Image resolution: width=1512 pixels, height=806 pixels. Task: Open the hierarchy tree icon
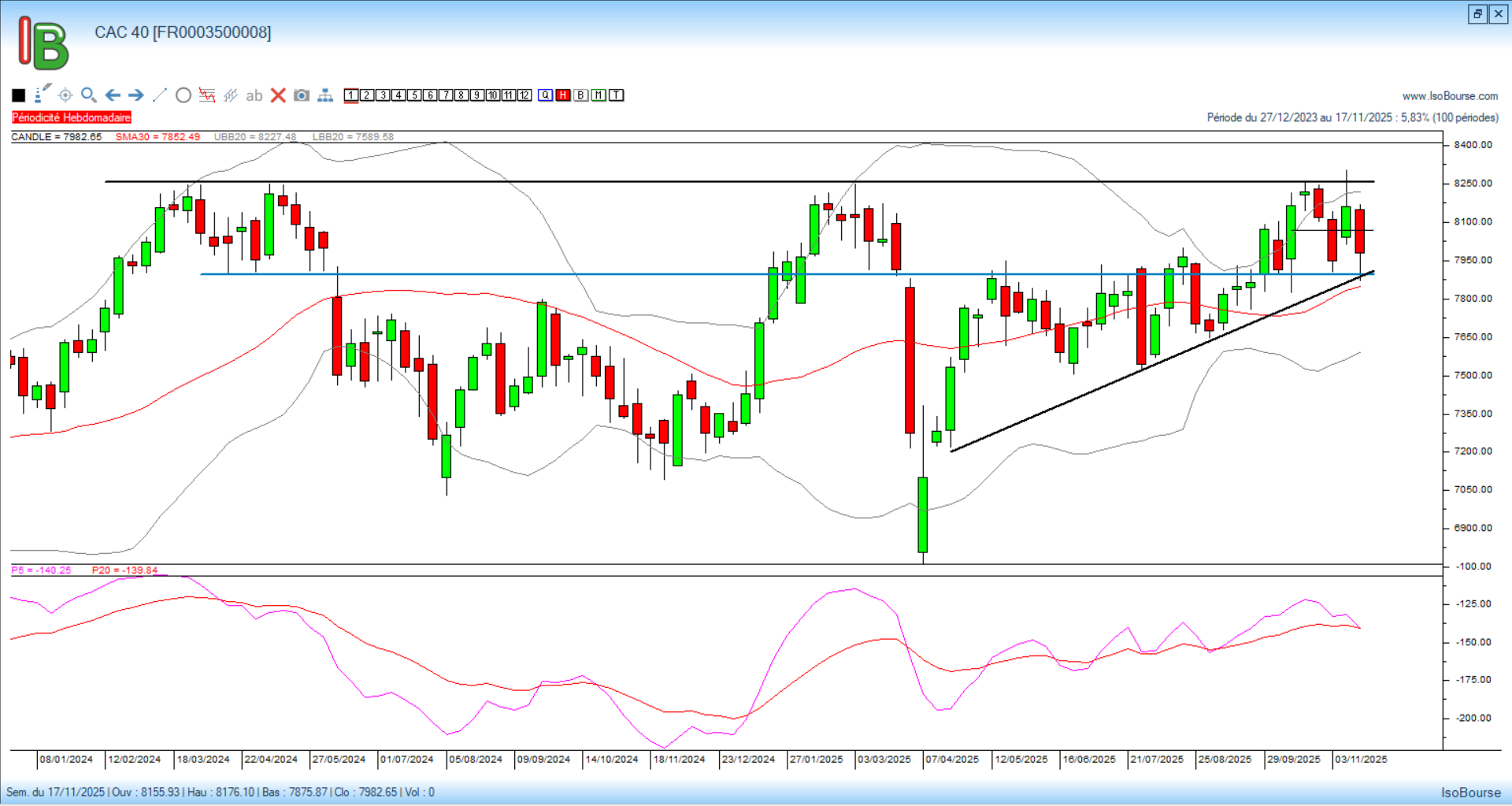(x=325, y=95)
